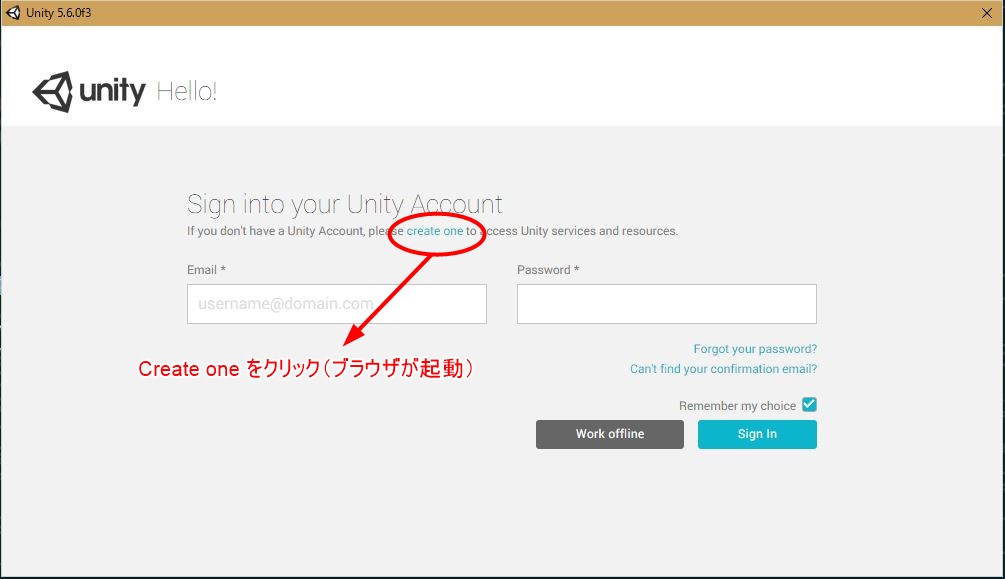1005x579 pixels.
Task: Focus the Email input field
Action: click(336, 304)
